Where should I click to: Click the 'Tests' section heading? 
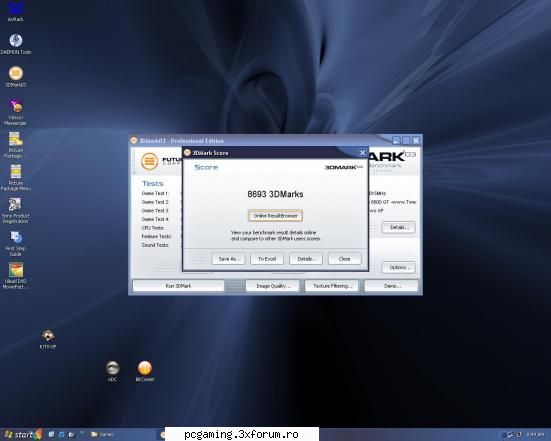(x=153, y=183)
